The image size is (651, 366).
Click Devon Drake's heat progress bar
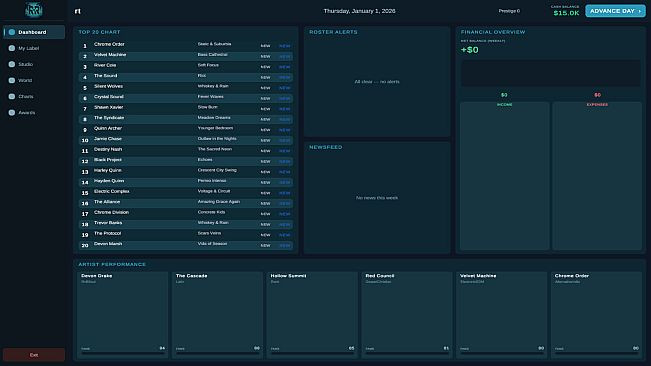(123, 353)
